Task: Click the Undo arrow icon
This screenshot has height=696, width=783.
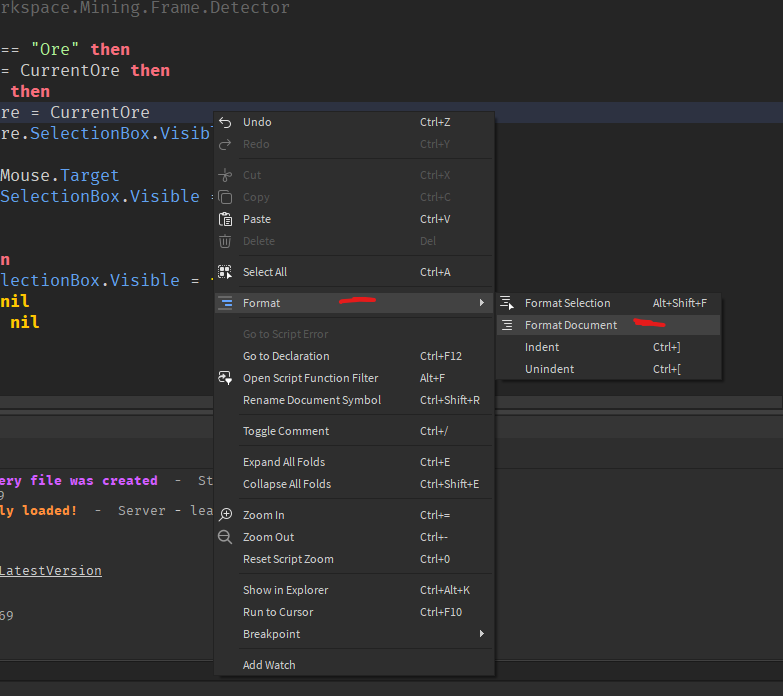Action: [x=225, y=122]
